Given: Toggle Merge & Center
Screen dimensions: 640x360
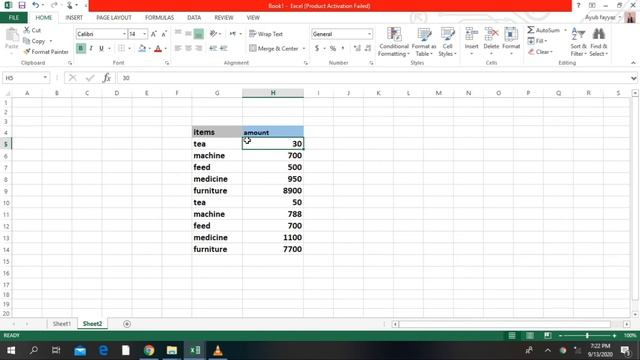Looking at the screenshot, I should (274, 48).
